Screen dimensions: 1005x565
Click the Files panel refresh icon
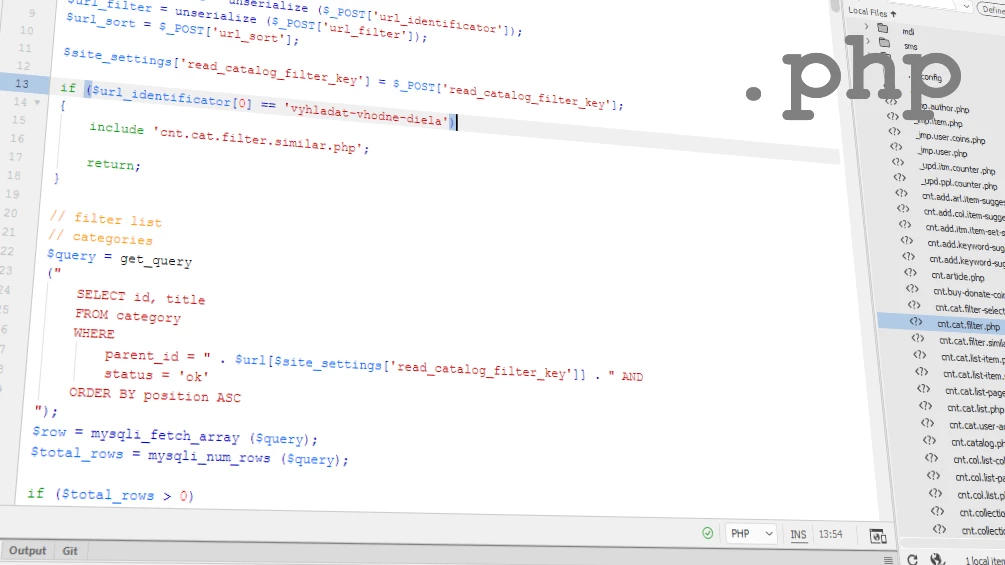912,559
